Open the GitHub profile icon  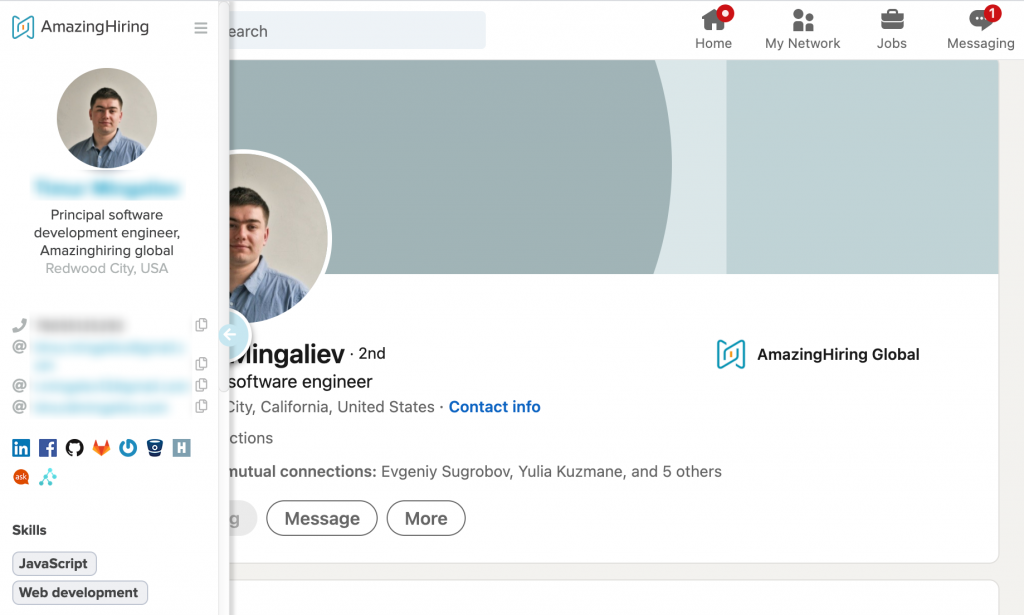pos(74,448)
